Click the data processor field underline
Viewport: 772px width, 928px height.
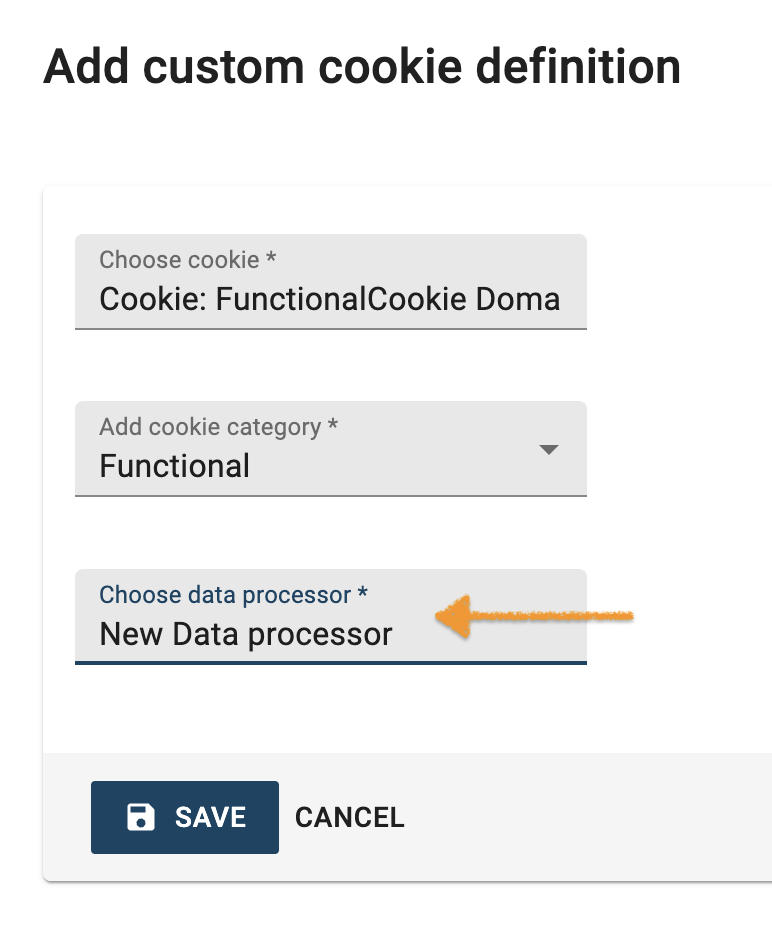tap(330, 661)
